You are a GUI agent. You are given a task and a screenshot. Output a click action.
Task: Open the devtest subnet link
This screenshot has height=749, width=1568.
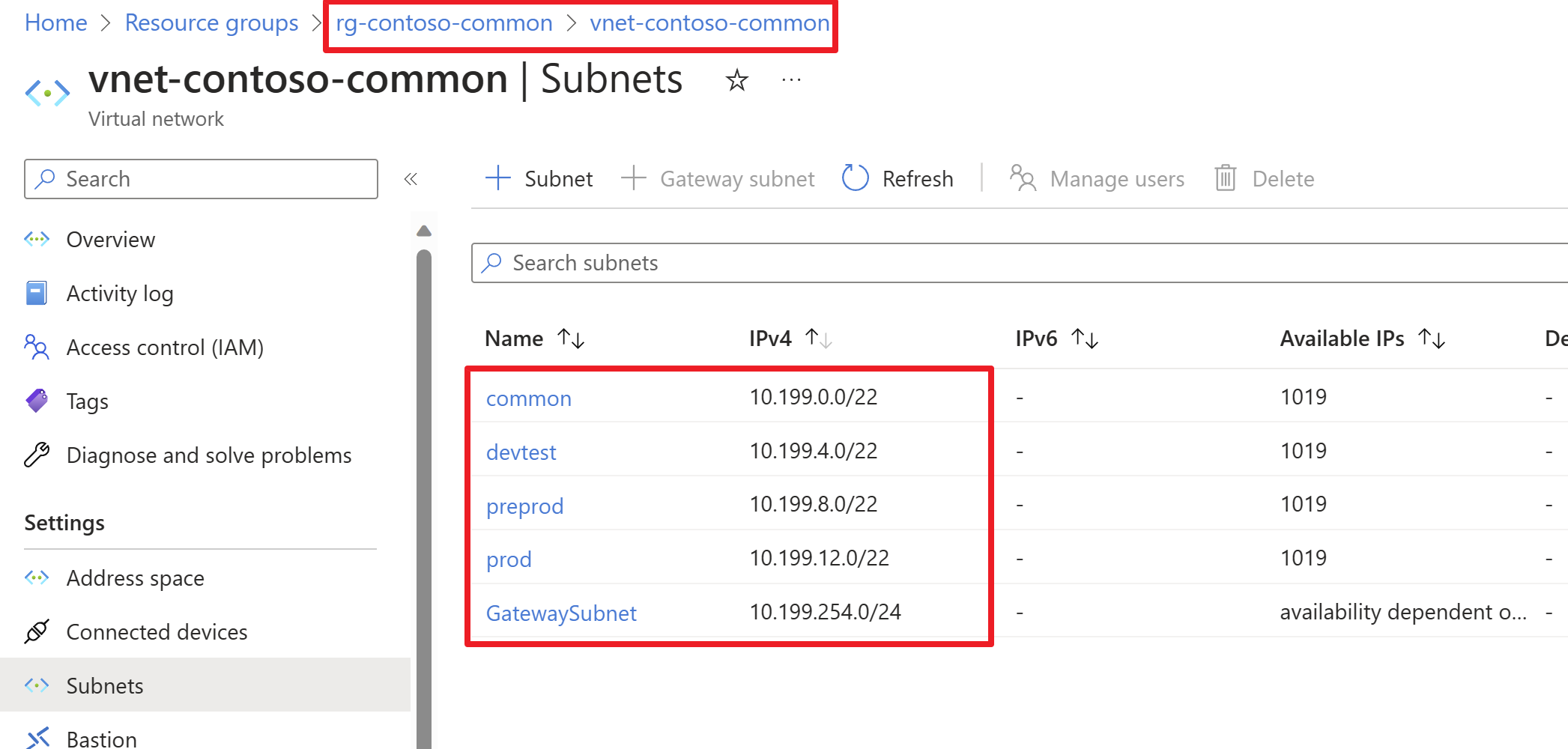click(521, 452)
